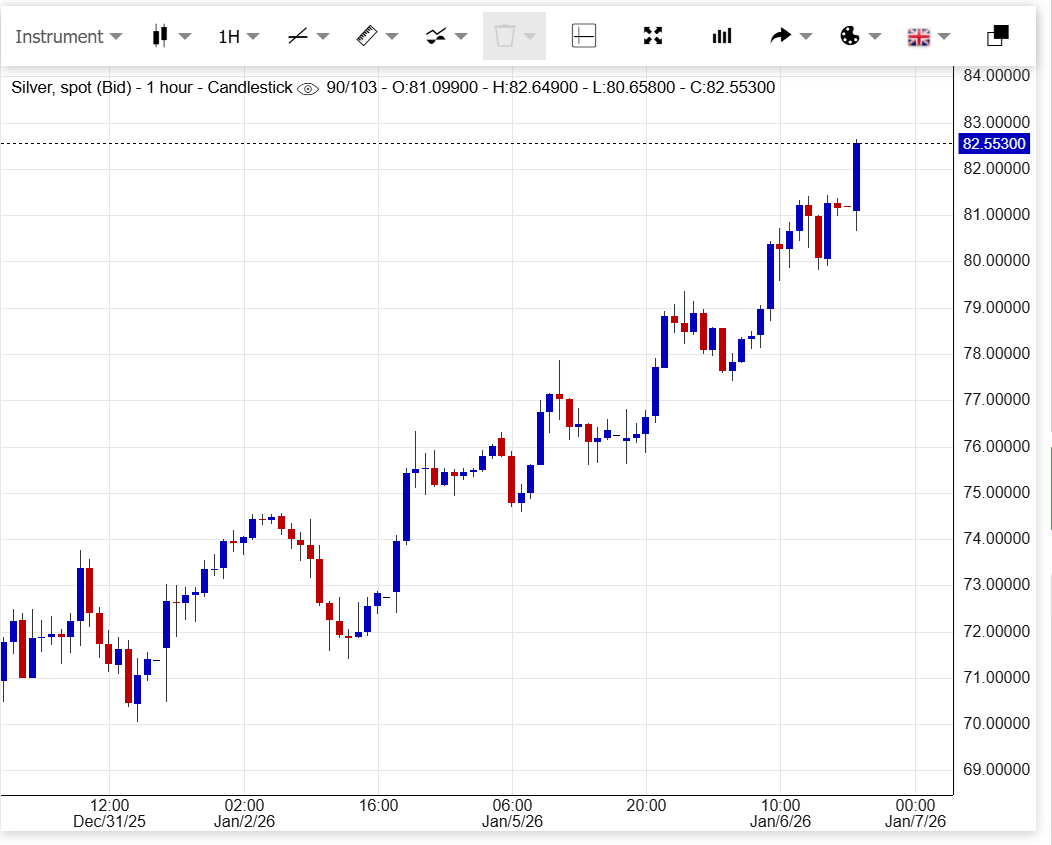
Task: Toggle the eye visibility icon for Silver series
Action: click(x=308, y=88)
